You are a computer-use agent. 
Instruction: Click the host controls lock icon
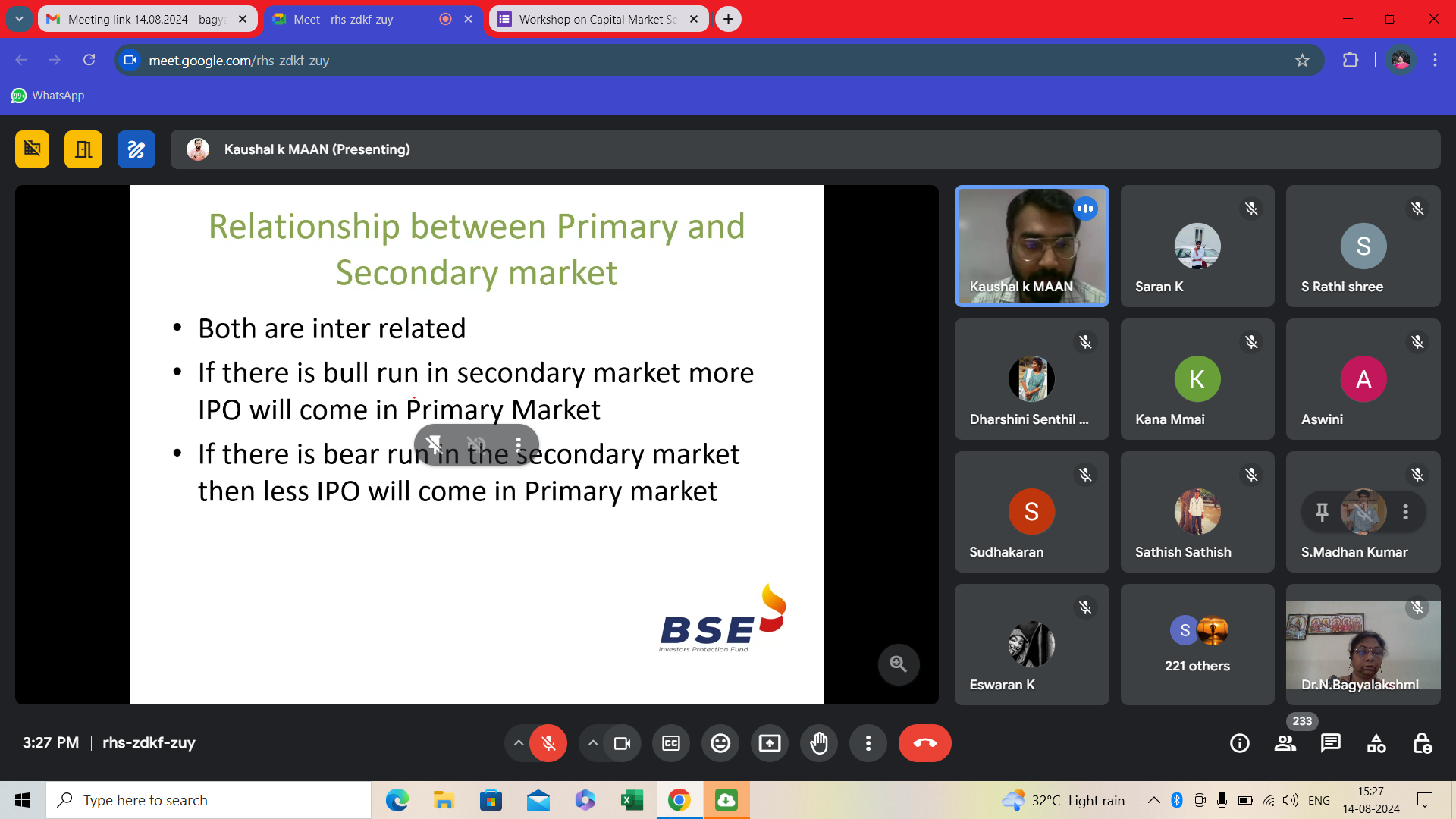[x=1423, y=743]
